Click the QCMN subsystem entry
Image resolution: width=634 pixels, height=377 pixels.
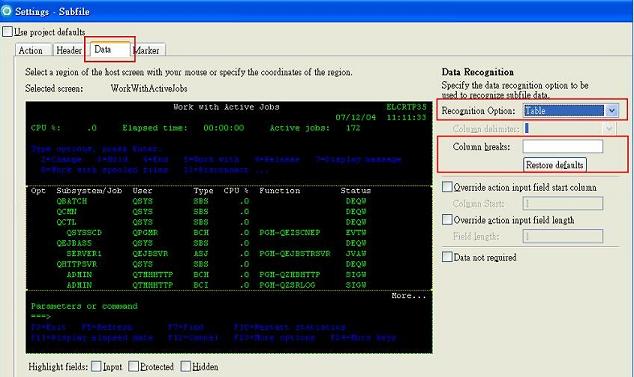pos(67,212)
